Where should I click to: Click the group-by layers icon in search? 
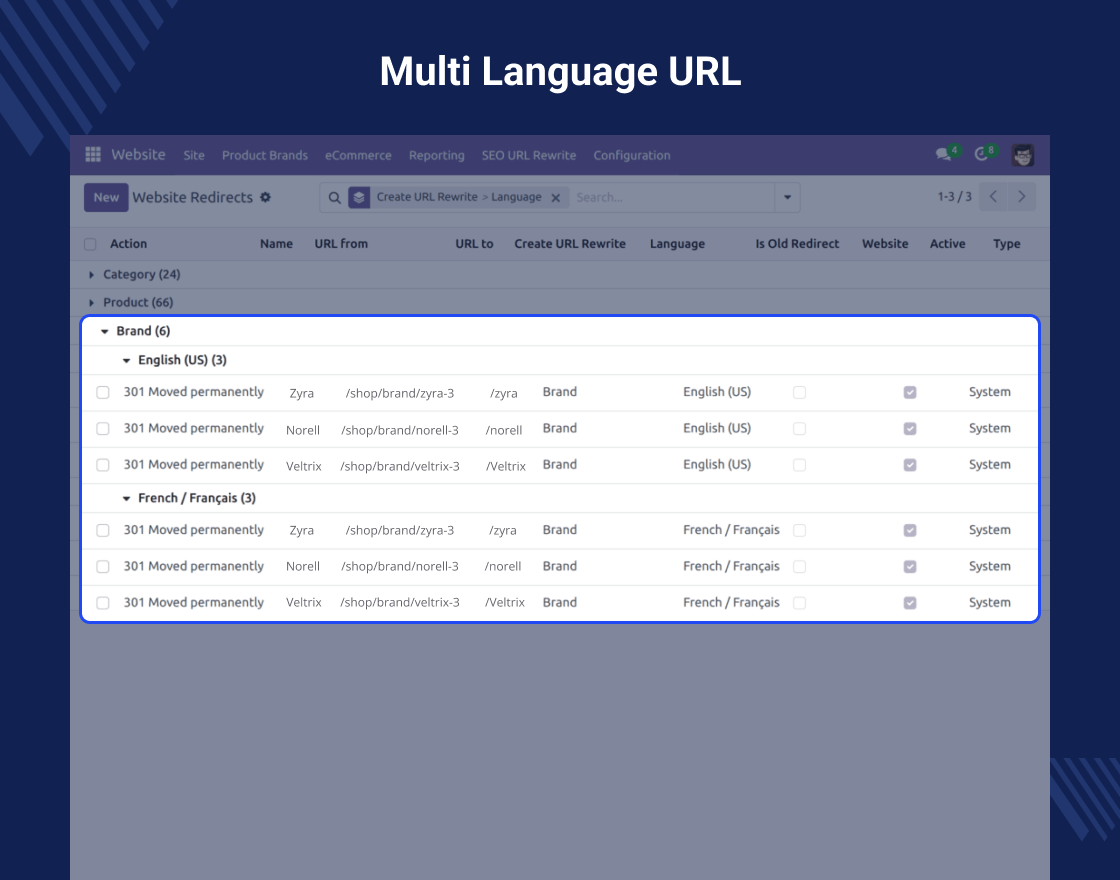click(x=359, y=198)
